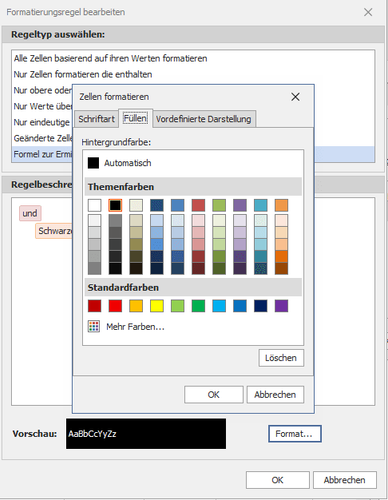Select the Nur obere oder rule type

pyautogui.click(x=42, y=90)
